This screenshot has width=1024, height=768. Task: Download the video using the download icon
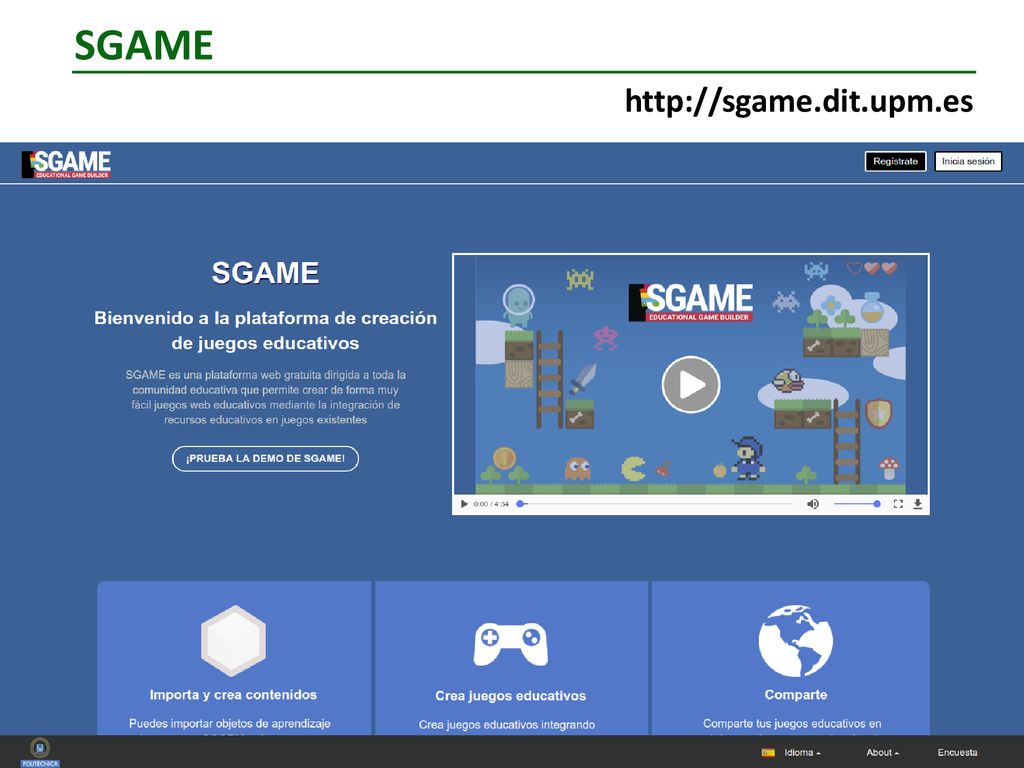[x=918, y=504]
